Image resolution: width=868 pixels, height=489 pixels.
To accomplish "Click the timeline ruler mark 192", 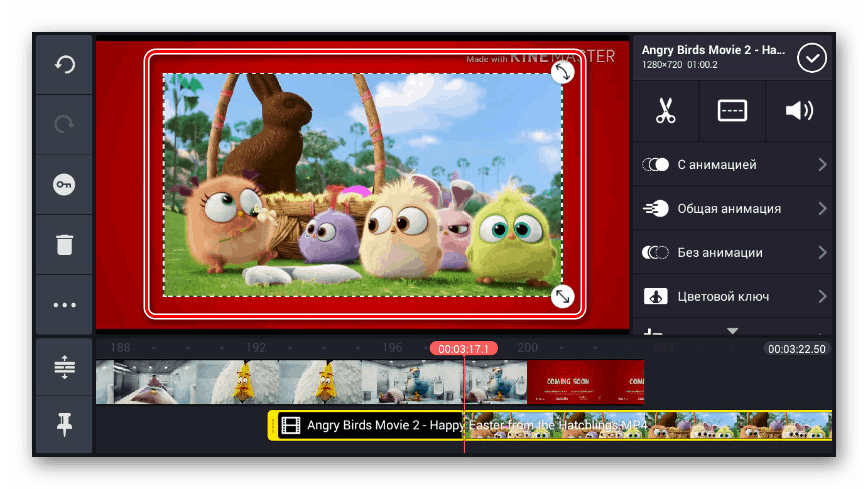I will 256,348.
